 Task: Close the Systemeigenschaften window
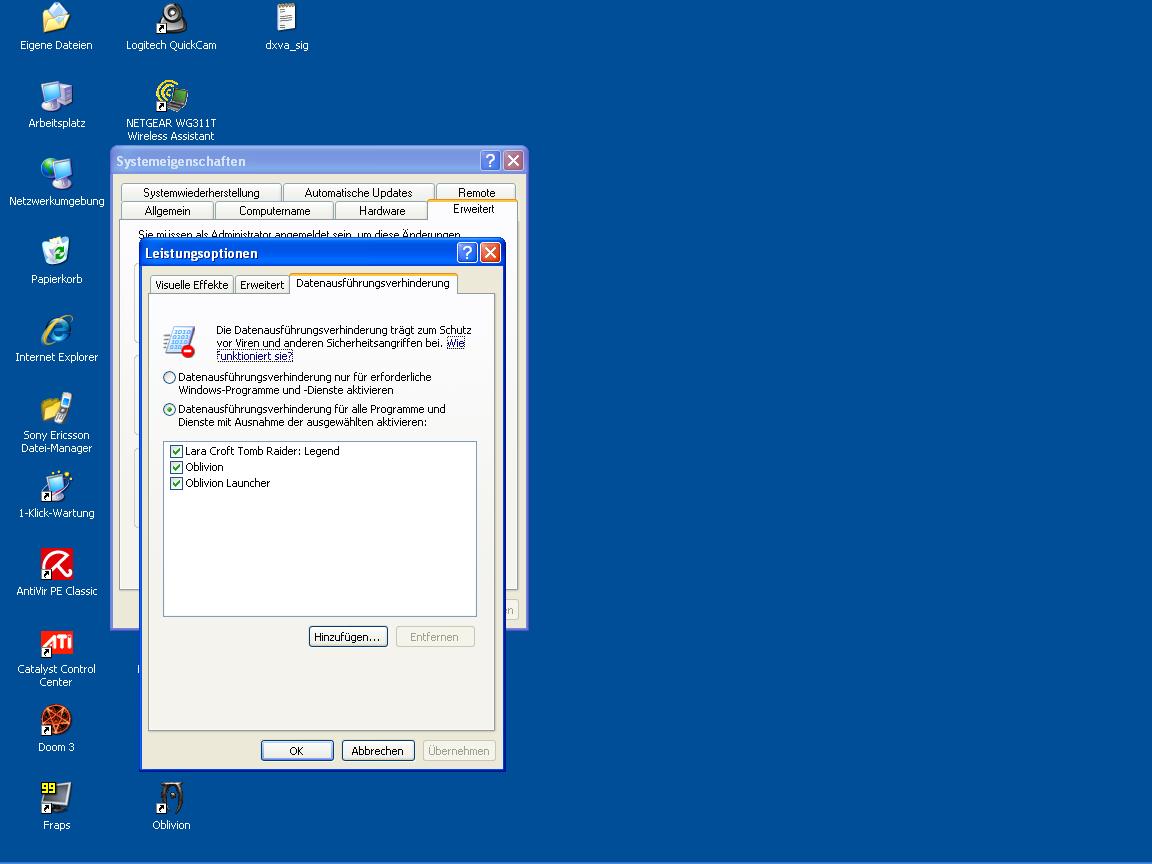(514, 161)
